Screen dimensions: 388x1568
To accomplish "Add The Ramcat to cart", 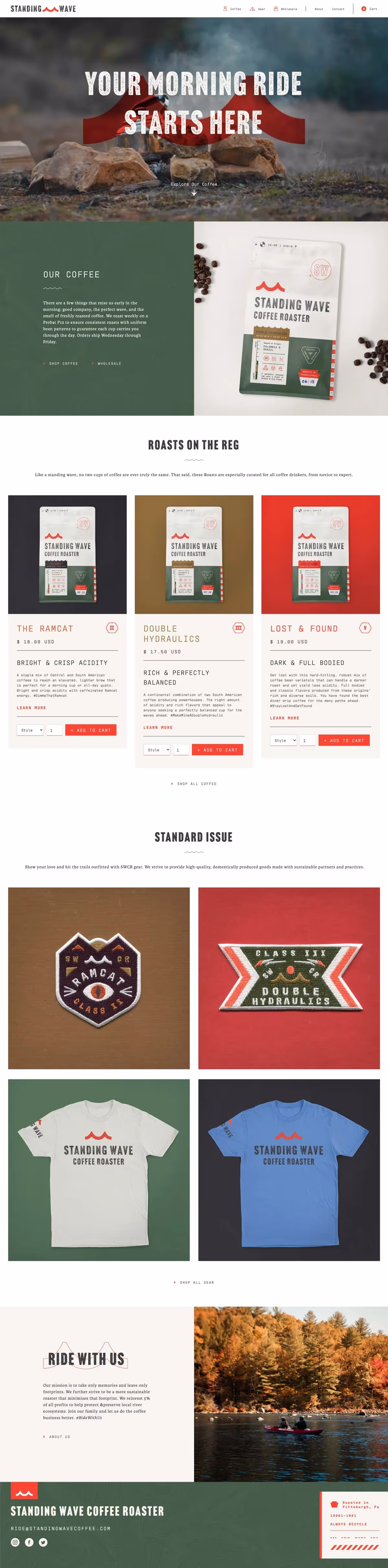I will 91,730.
